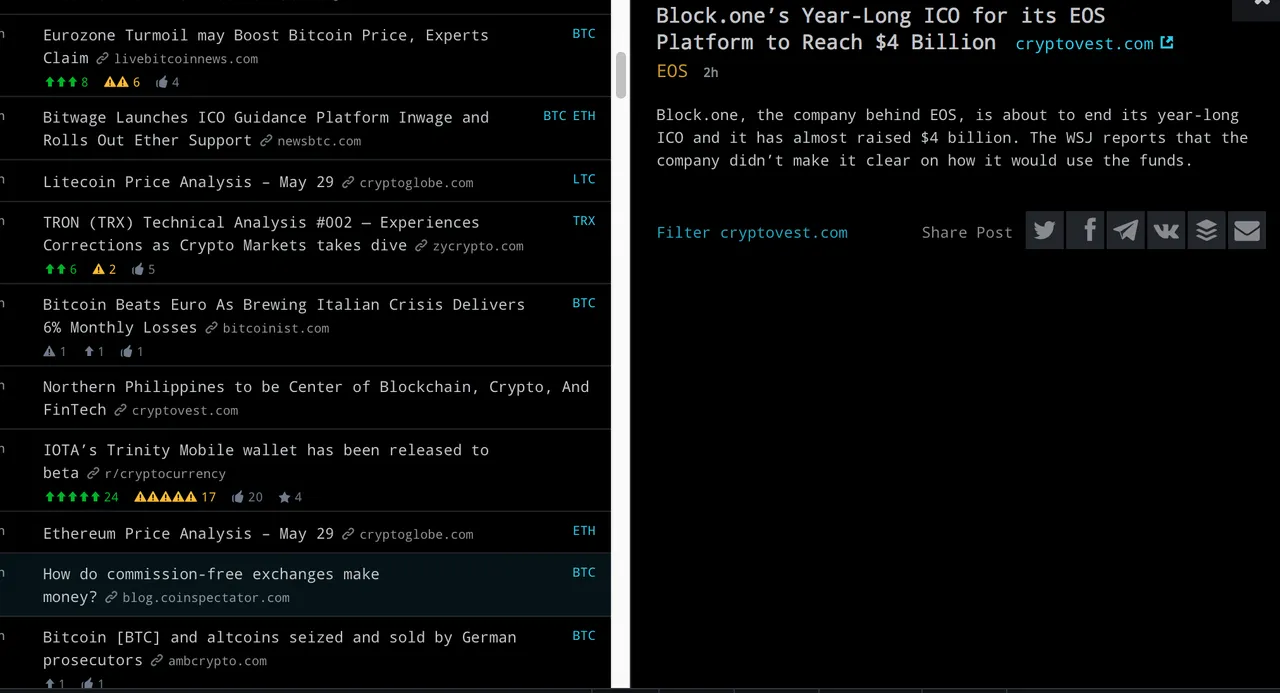The width and height of the screenshot is (1280, 693).
Task: Click warning votes count on Eurozone Turmoil post
Action: click(x=122, y=82)
